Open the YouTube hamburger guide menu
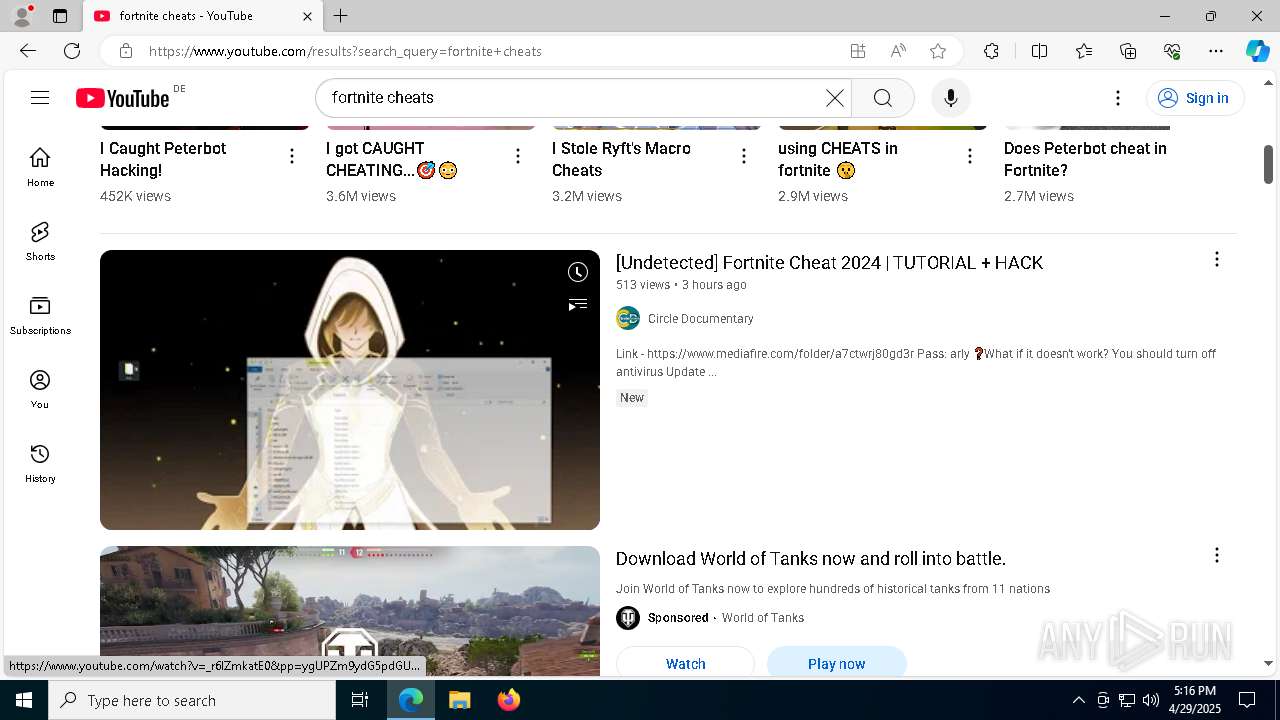This screenshot has height=720, width=1280. tap(40, 97)
